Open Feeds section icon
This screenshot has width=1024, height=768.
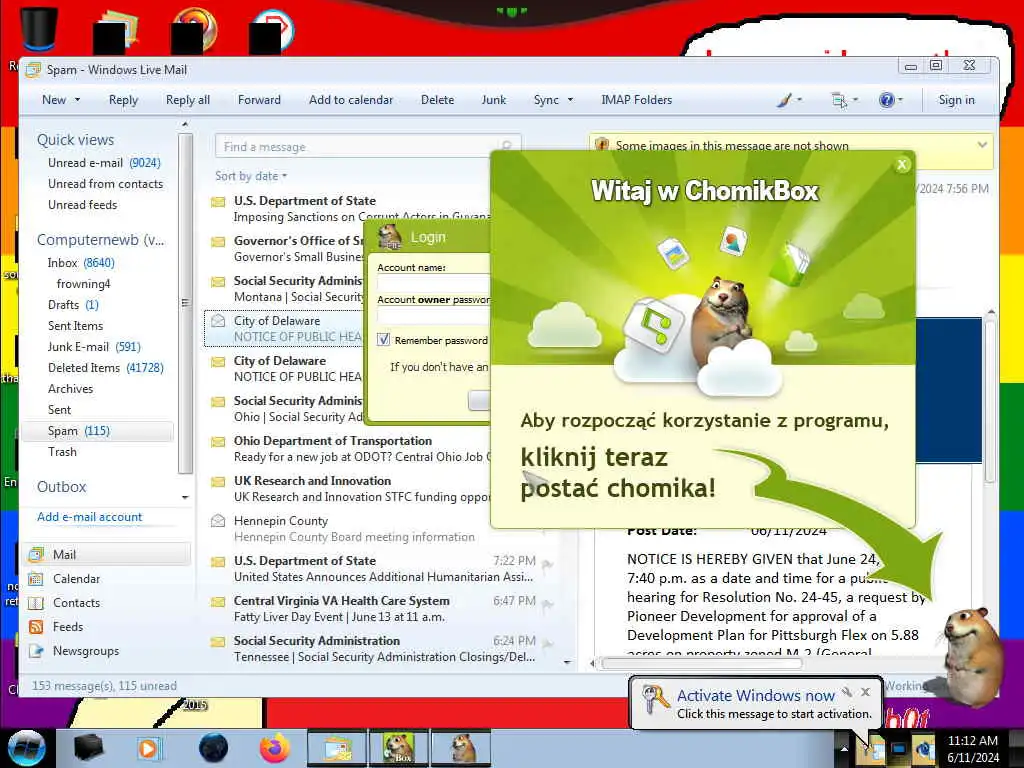click(x=36, y=627)
